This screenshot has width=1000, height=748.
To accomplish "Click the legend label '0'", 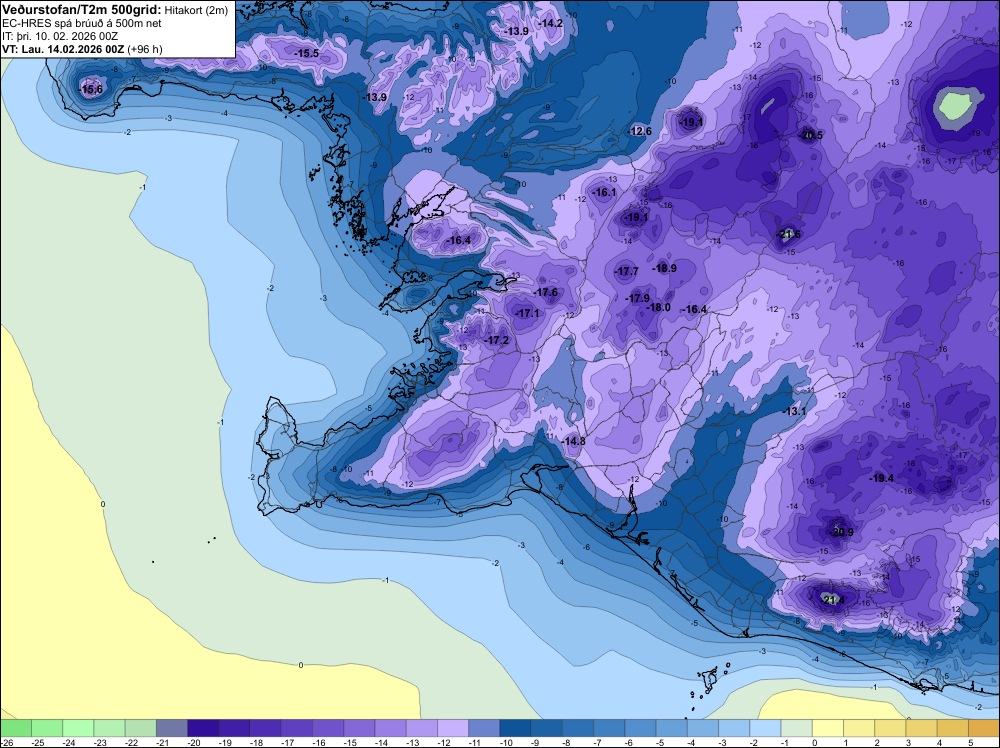I will 815,743.
